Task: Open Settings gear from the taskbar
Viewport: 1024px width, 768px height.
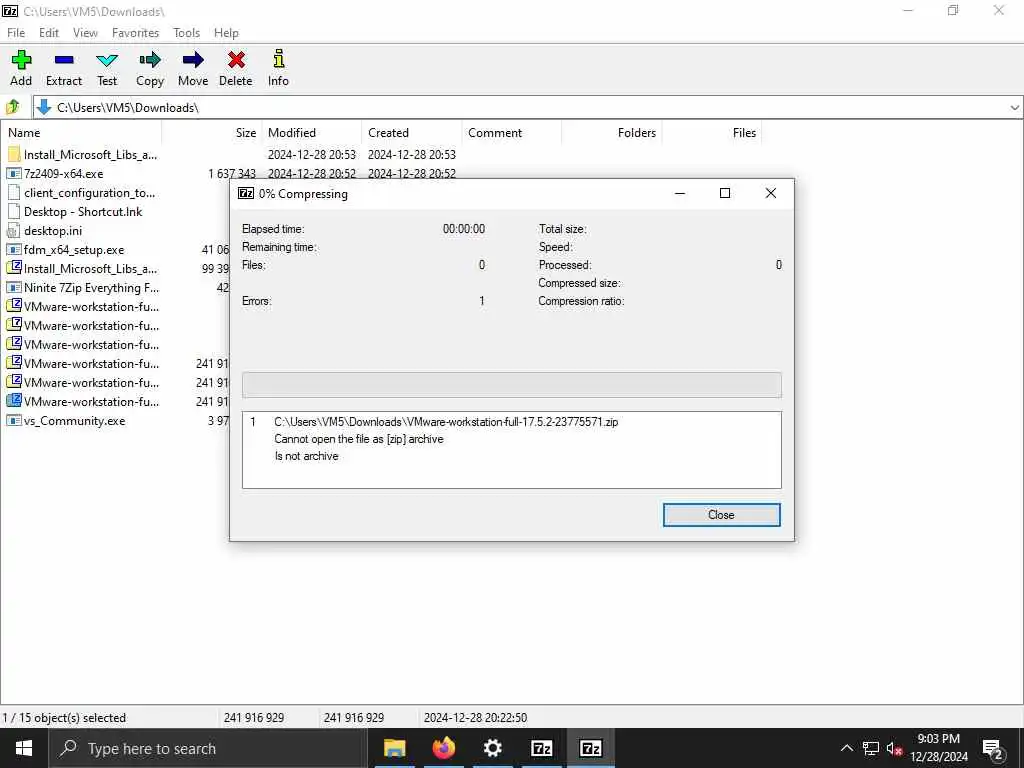Action: [x=492, y=748]
